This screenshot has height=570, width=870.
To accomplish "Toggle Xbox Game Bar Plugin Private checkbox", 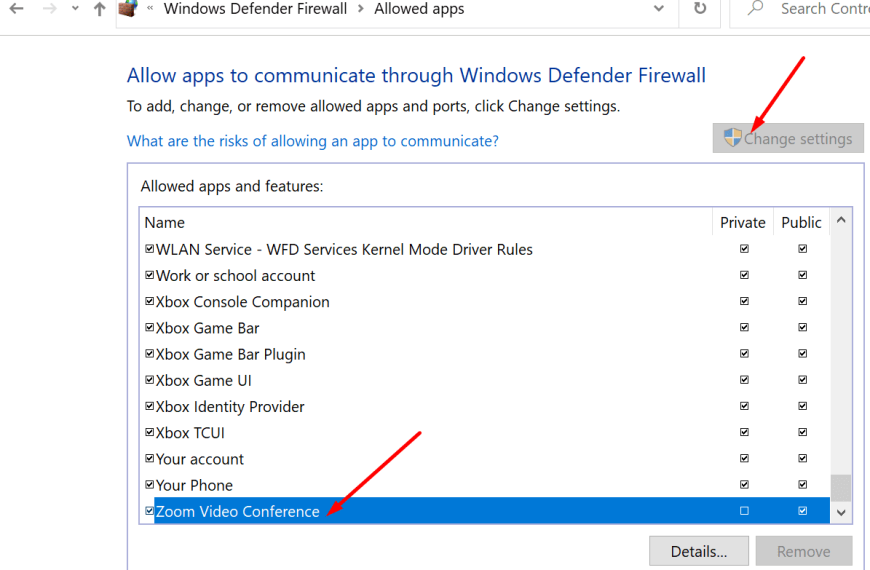I will pos(744,354).
